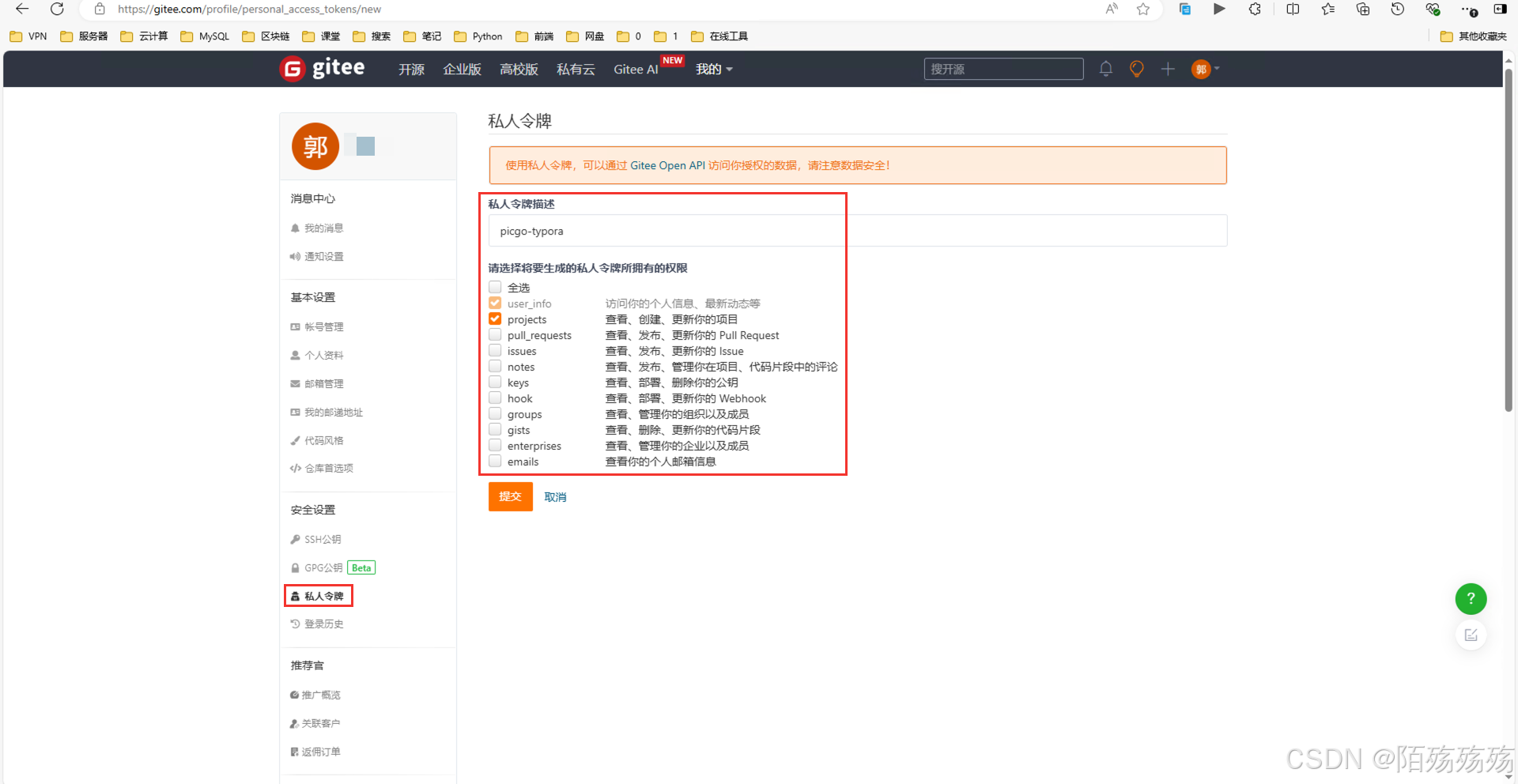Viewport: 1518px width, 784px height.
Task: Open SSH公钥 in sidebar
Action: coord(316,540)
